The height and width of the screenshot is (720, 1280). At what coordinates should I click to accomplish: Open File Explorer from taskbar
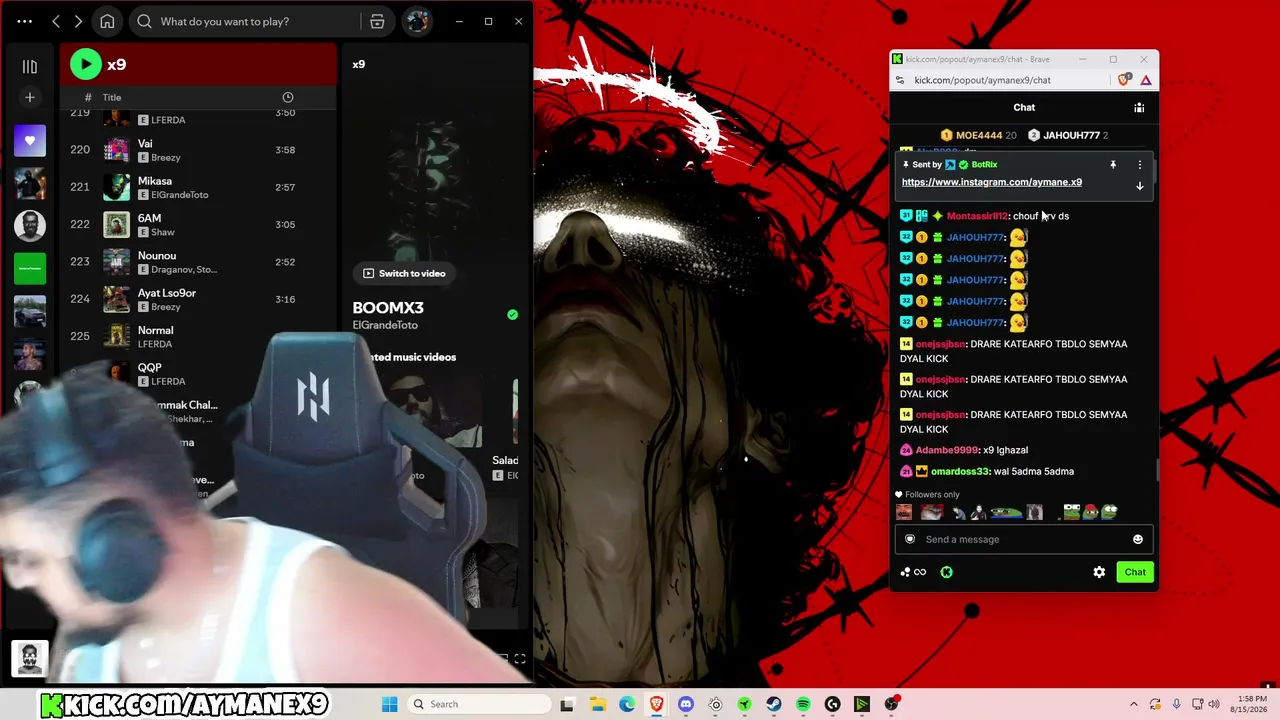pos(597,704)
